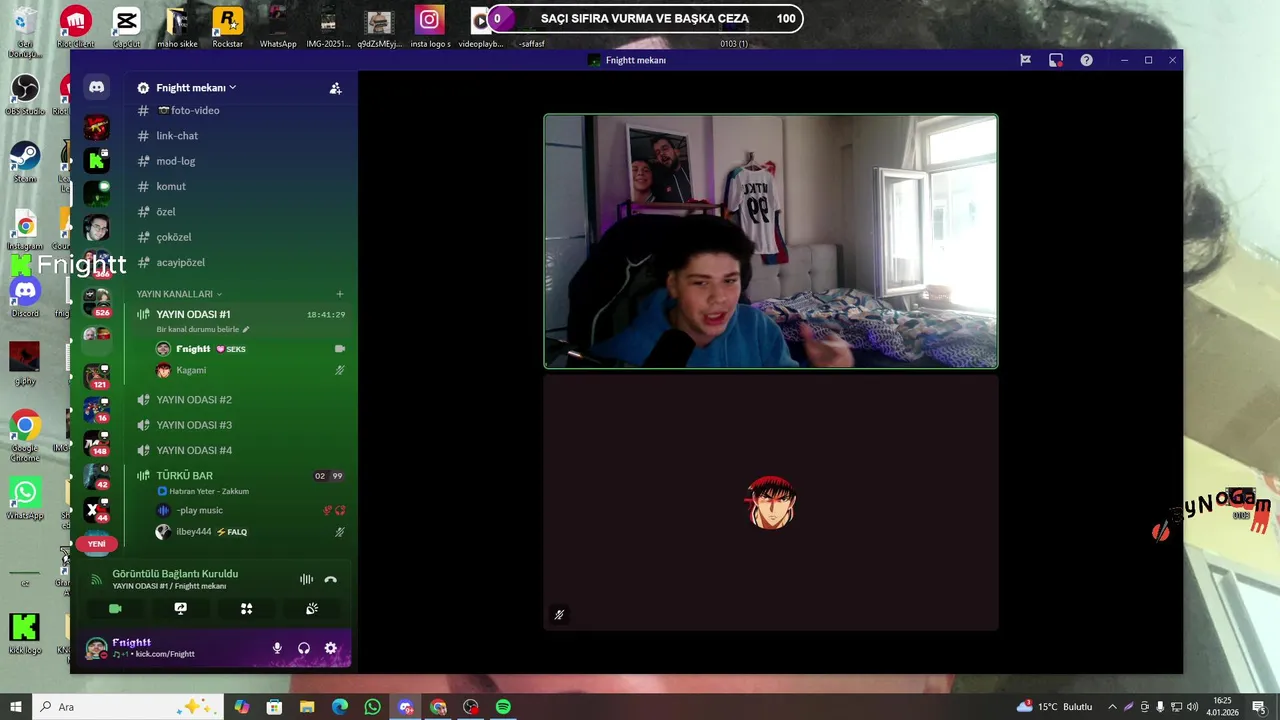Select user Kagami in voice channel
The width and height of the screenshot is (1280, 720).
click(191, 370)
